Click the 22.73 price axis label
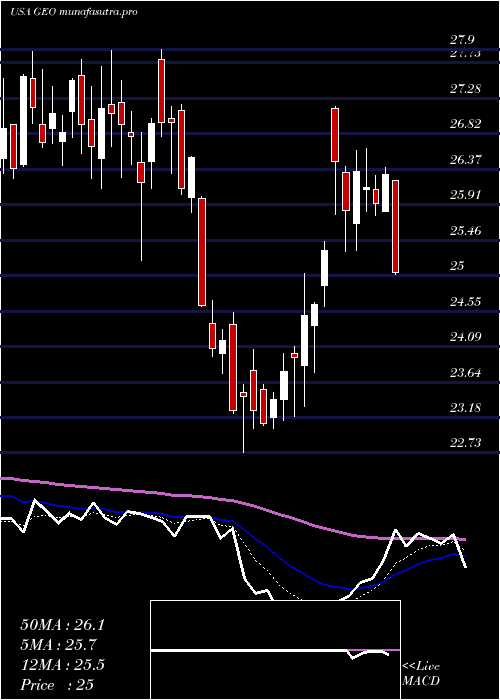Viewport: 500px width, 700px height. point(465,442)
